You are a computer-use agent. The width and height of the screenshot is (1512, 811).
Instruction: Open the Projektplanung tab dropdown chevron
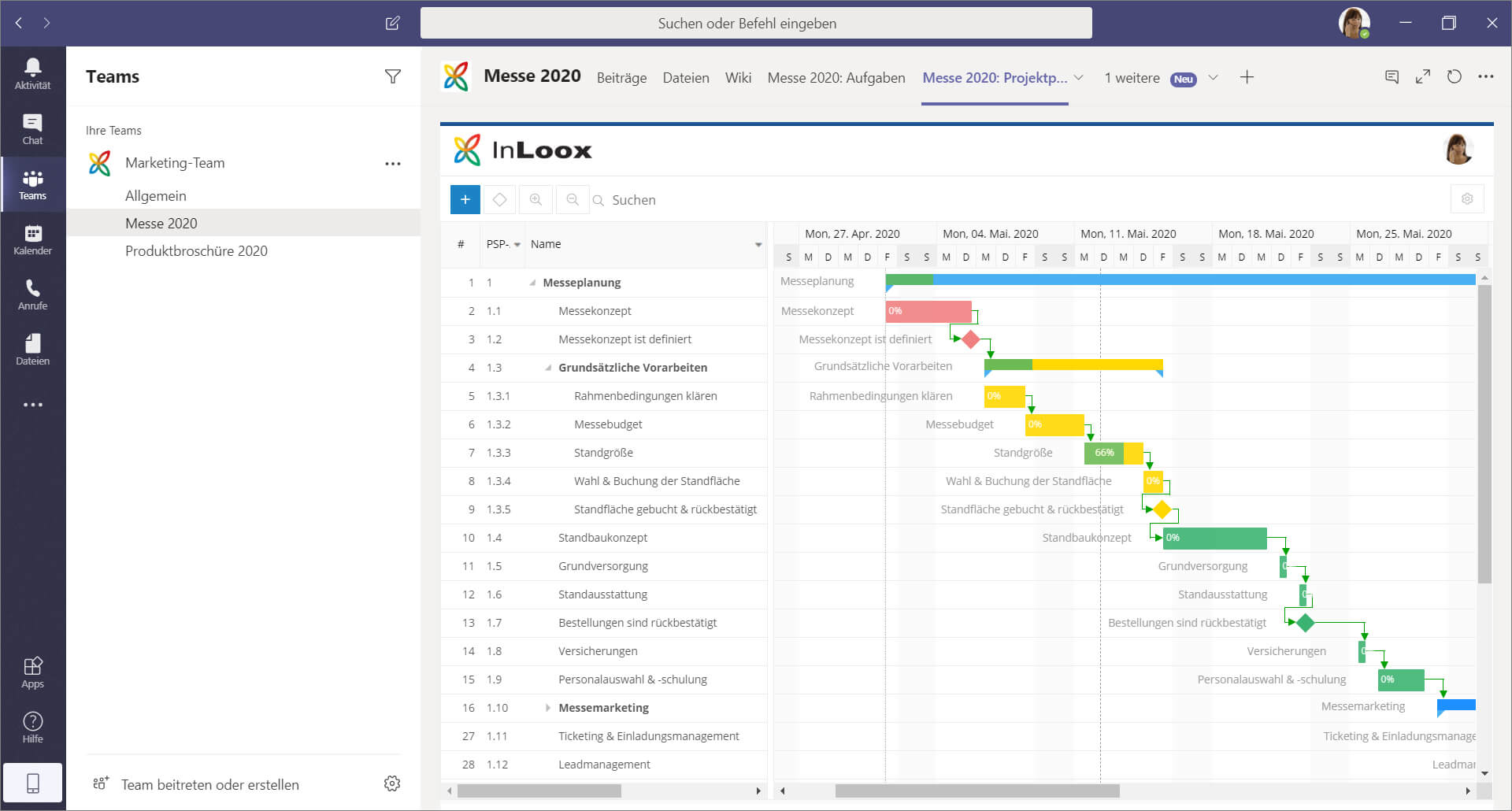[x=1079, y=77]
